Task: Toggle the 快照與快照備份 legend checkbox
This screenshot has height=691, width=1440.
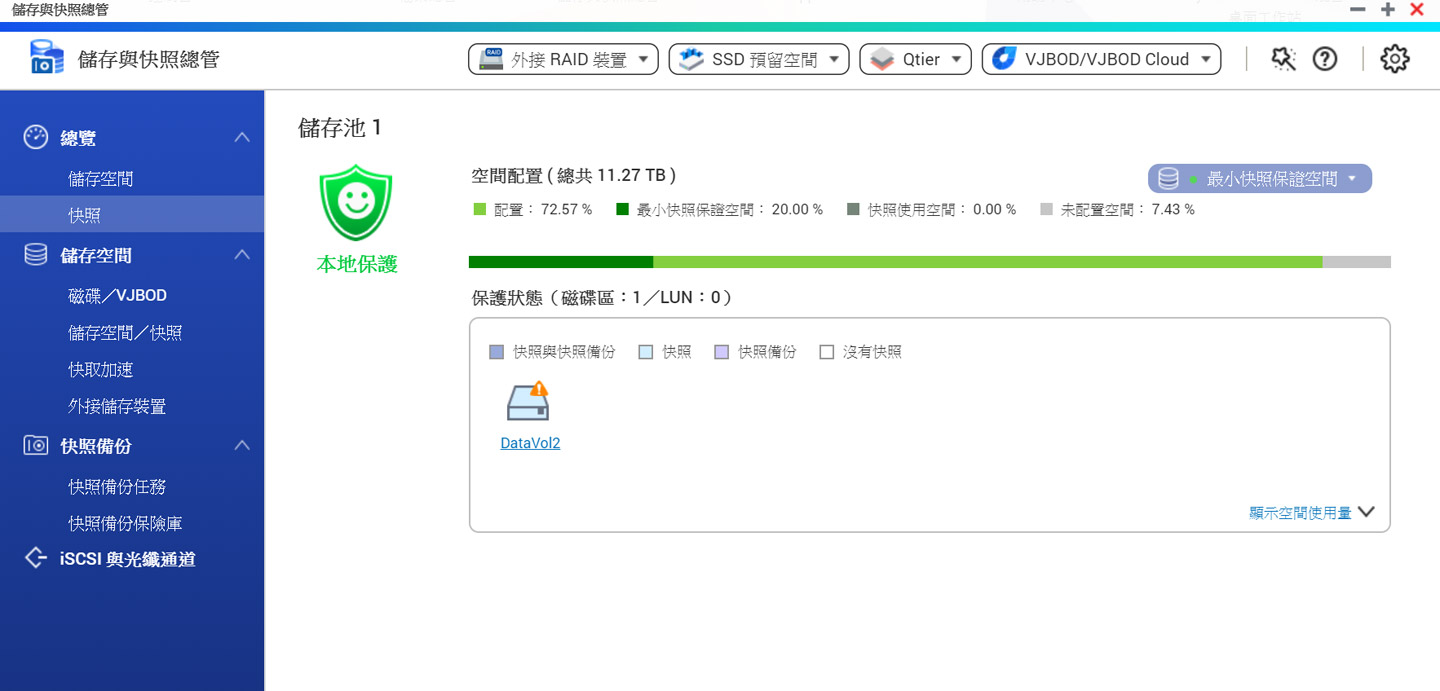Action: [x=495, y=351]
